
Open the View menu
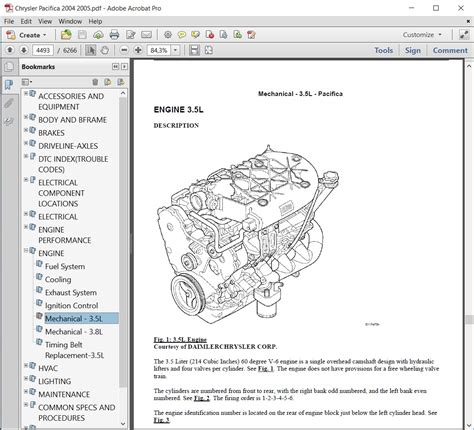tap(45, 21)
